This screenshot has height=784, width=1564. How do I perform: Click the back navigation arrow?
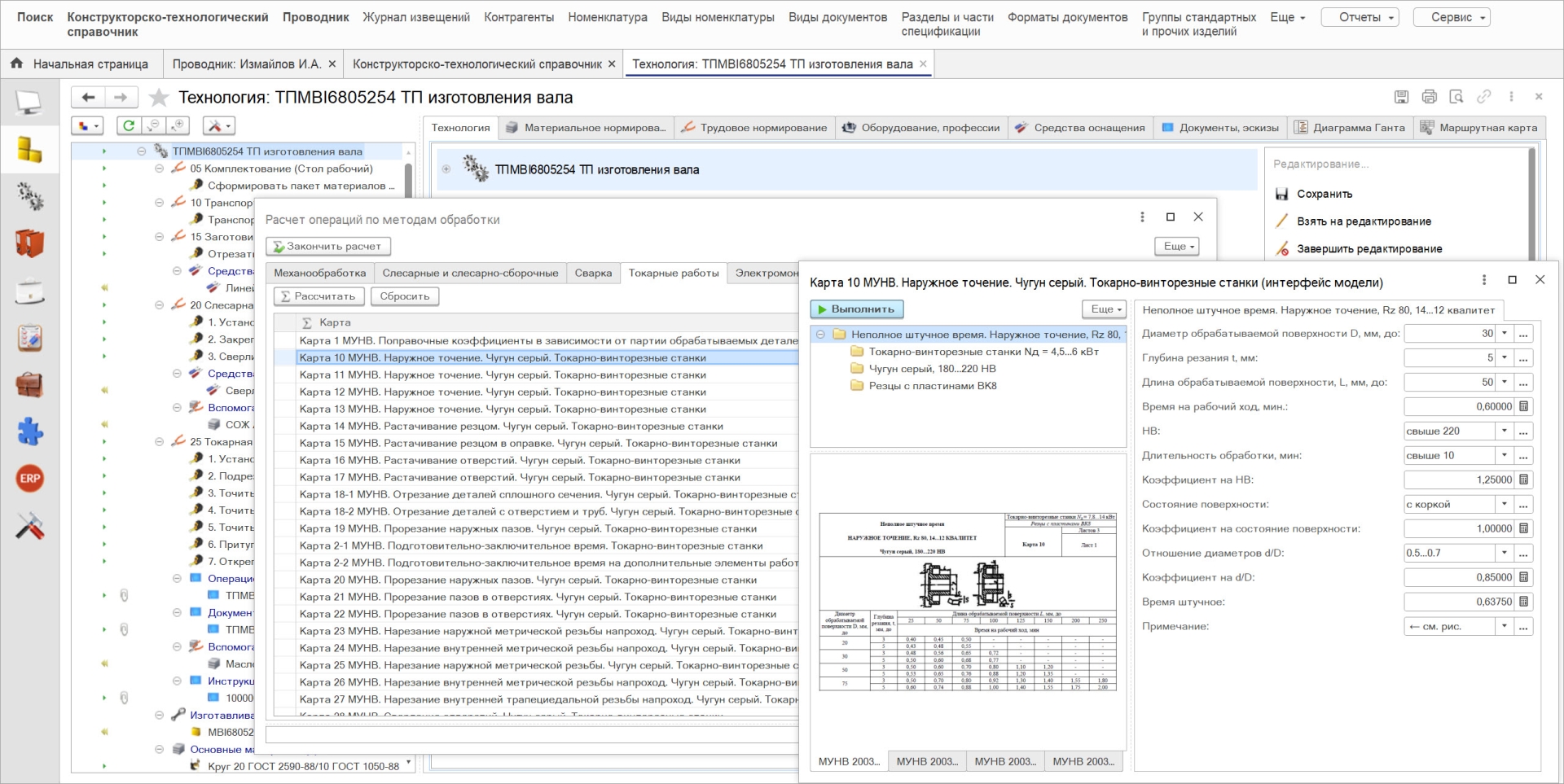click(89, 98)
